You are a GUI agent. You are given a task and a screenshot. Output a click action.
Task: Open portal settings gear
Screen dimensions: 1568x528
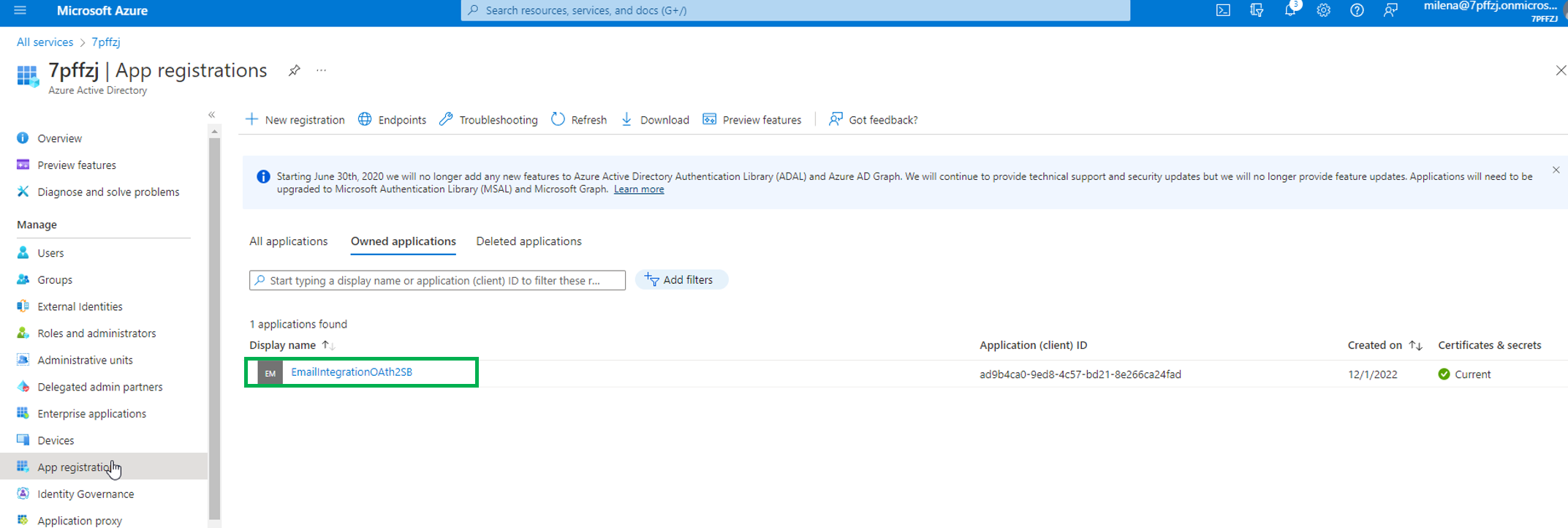[x=1323, y=10]
